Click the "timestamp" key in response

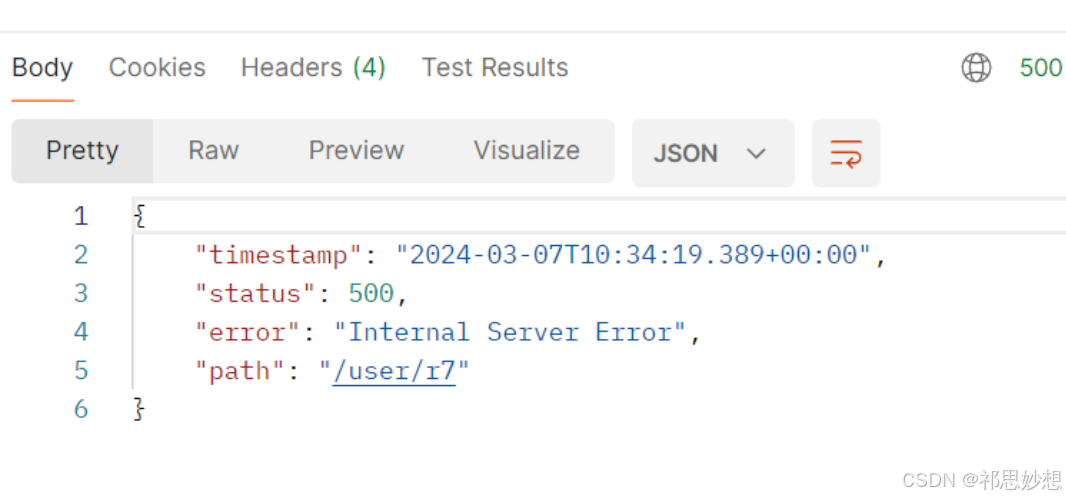(x=279, y=256)
